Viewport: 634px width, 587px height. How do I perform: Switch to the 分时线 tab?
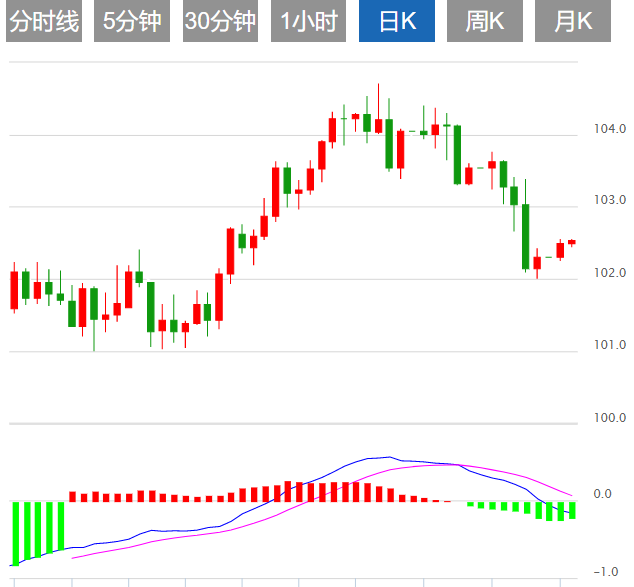tap(43, 22)
